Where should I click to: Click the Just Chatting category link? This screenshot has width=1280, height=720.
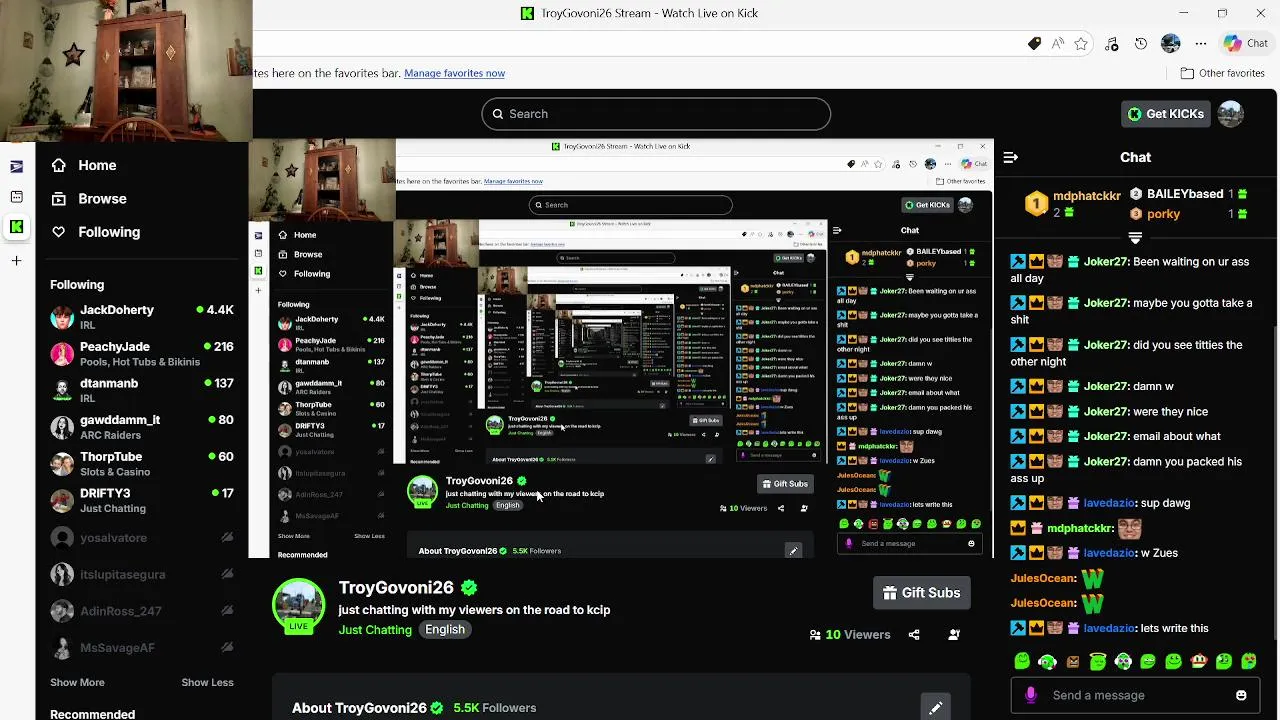375,630
